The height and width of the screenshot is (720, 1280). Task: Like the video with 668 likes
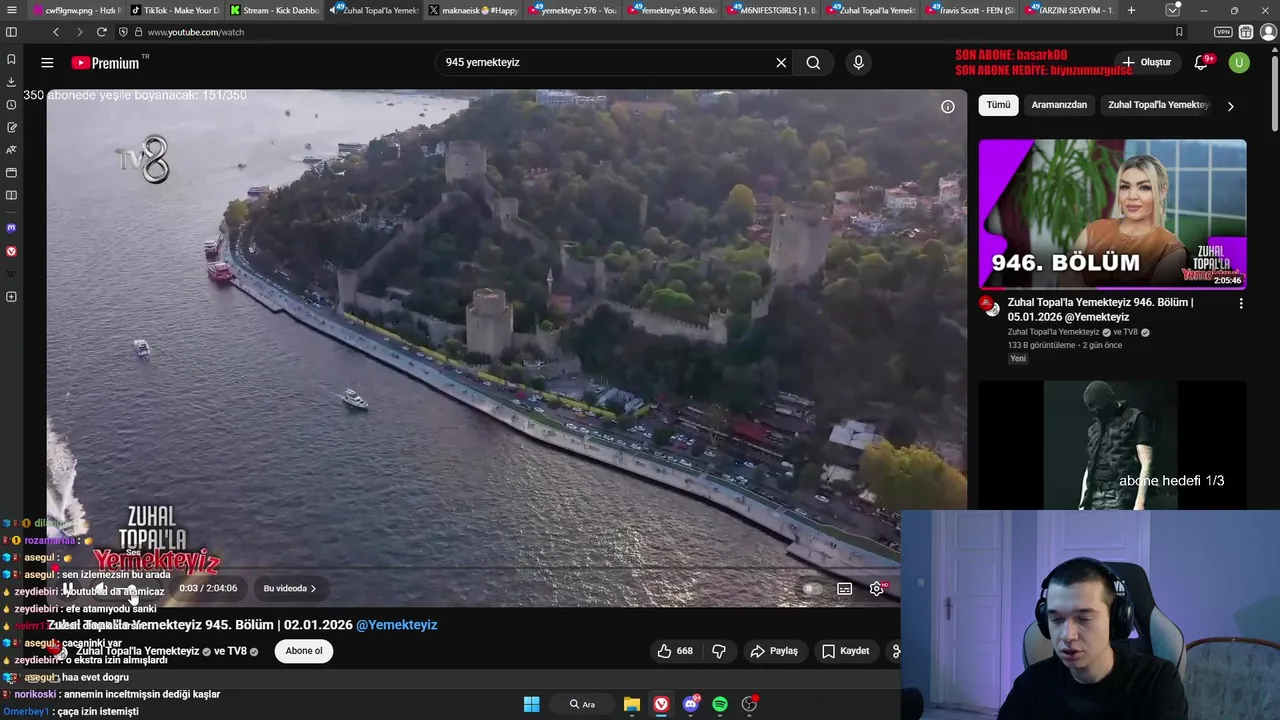tap(675, 651)
